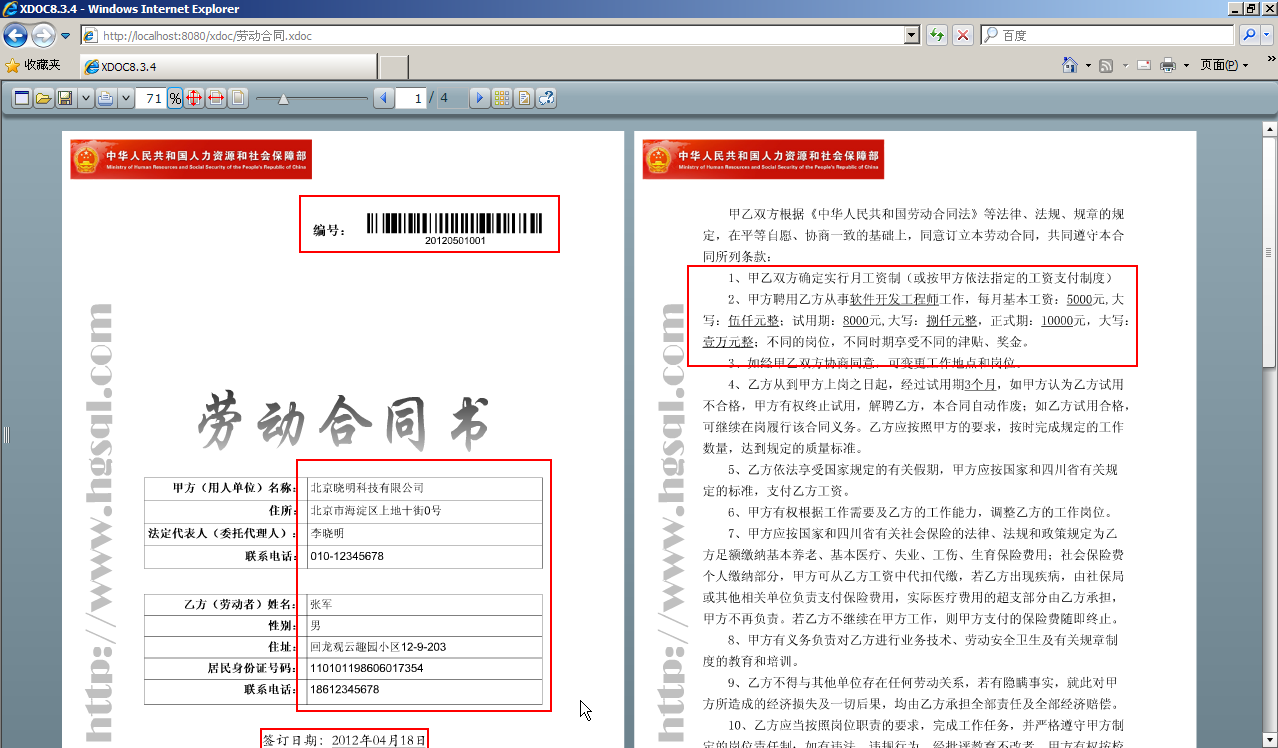Image resolution: width=1278 pixels, height=748 pixels.
Task: Click the right page ministry logo banner
Action: pos(763,159)
